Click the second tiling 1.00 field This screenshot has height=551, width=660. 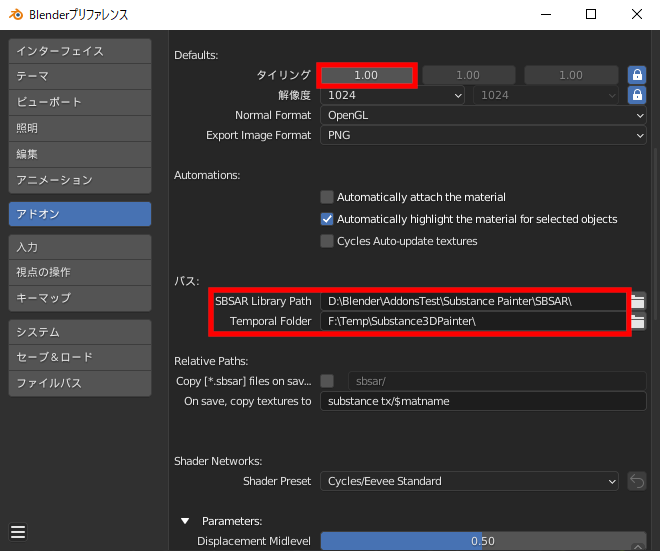pos(468,75)
